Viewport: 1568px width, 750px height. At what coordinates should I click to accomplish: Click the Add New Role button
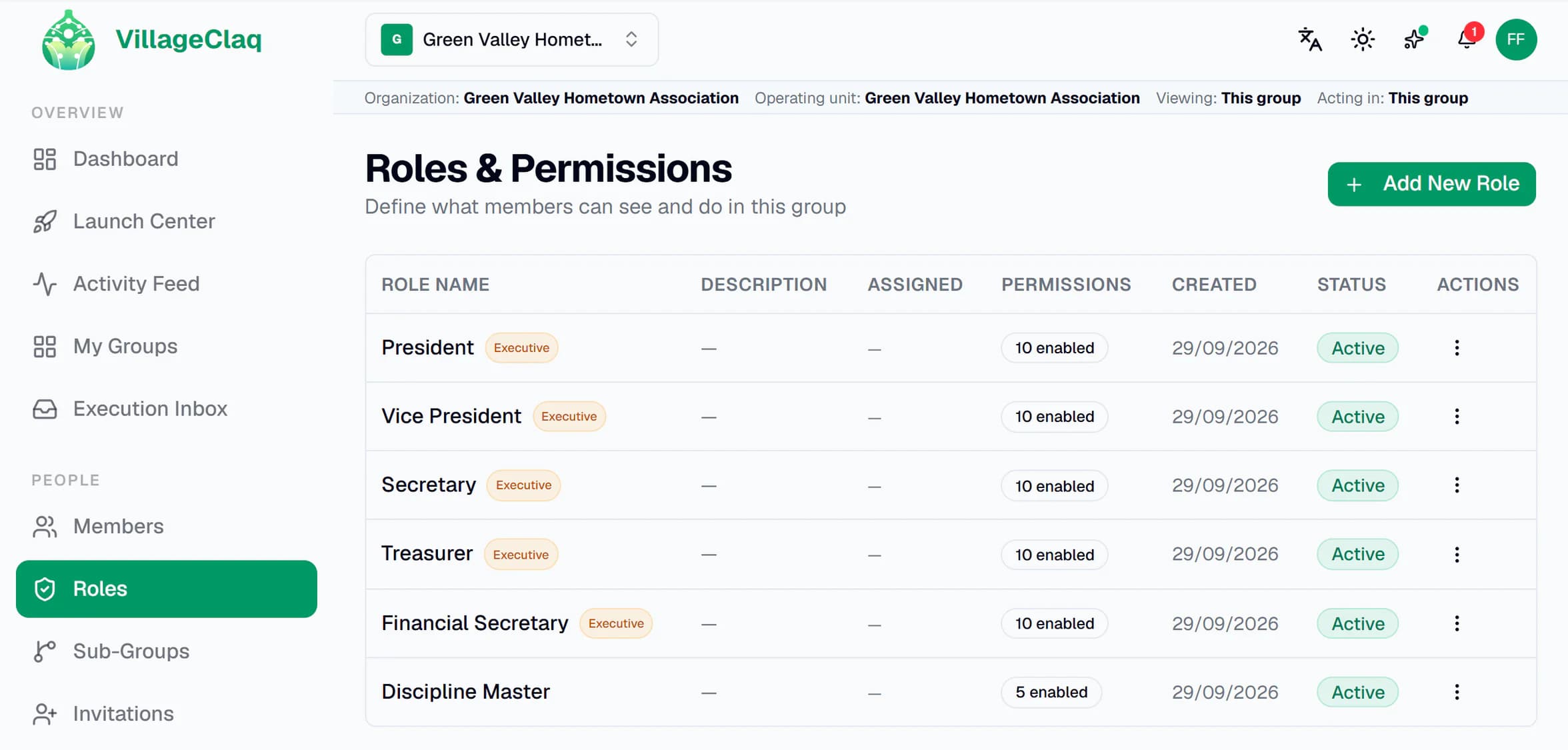1431,184
